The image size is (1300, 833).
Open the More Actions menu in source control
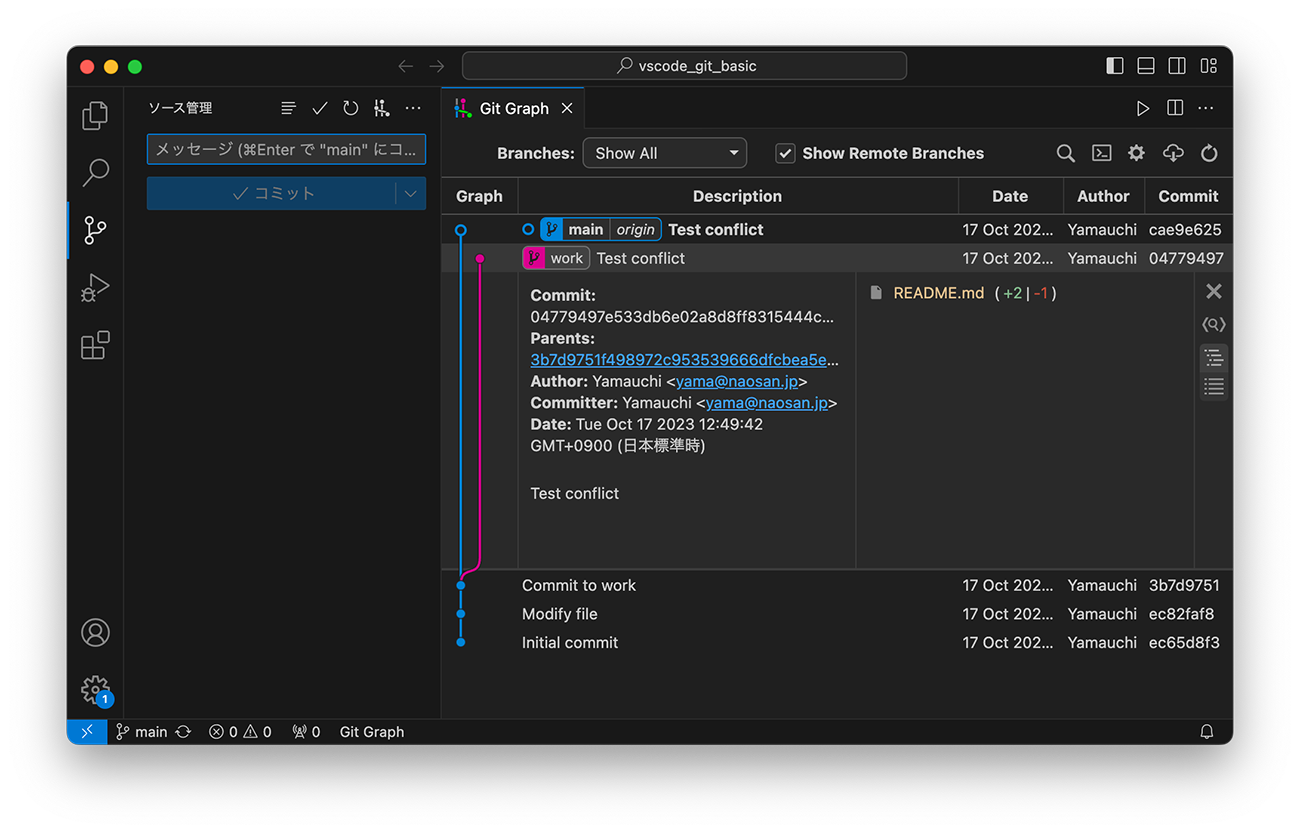[x=413, y=107]
